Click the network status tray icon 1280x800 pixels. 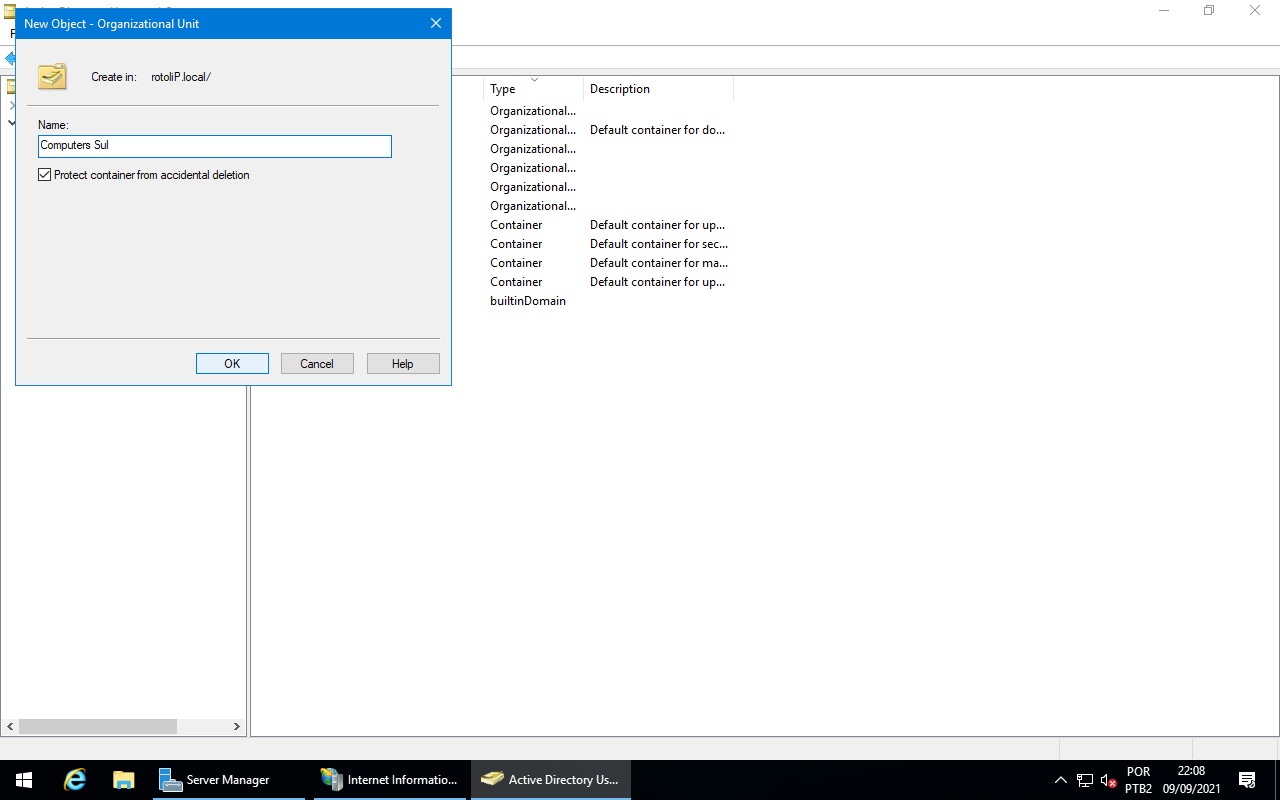point(1085,780)
